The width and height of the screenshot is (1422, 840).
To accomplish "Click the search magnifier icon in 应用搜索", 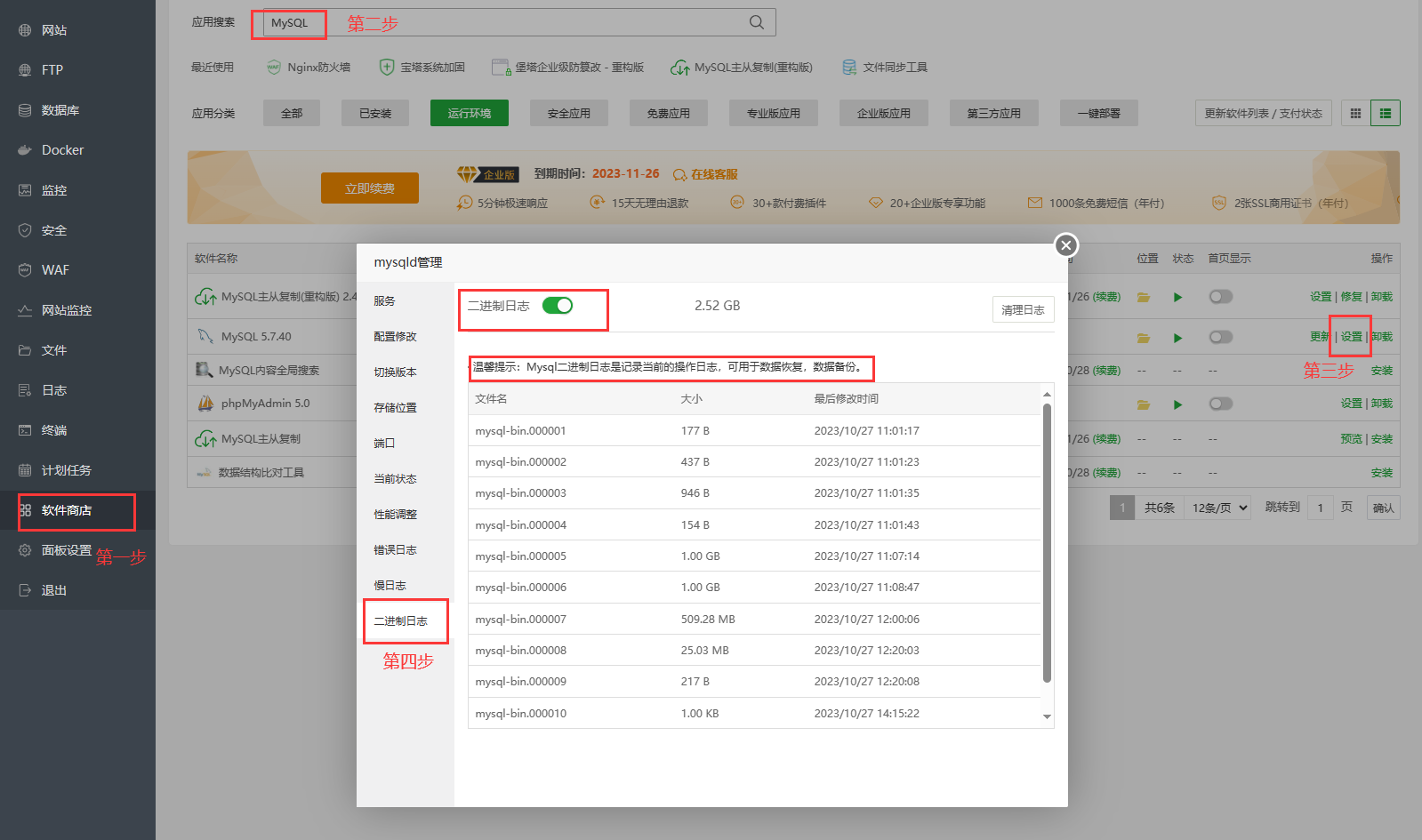I will pyautogui.click(x=757, y=22).
